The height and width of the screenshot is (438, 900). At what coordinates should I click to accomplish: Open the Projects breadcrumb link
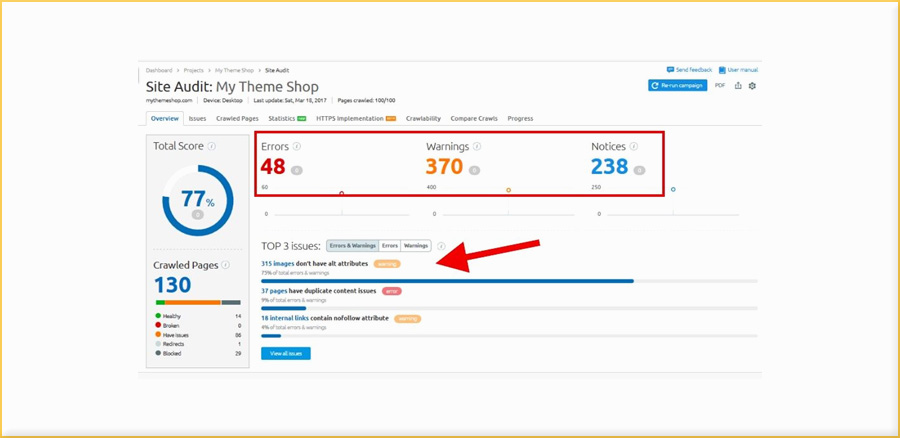click(x=193, y=70)
